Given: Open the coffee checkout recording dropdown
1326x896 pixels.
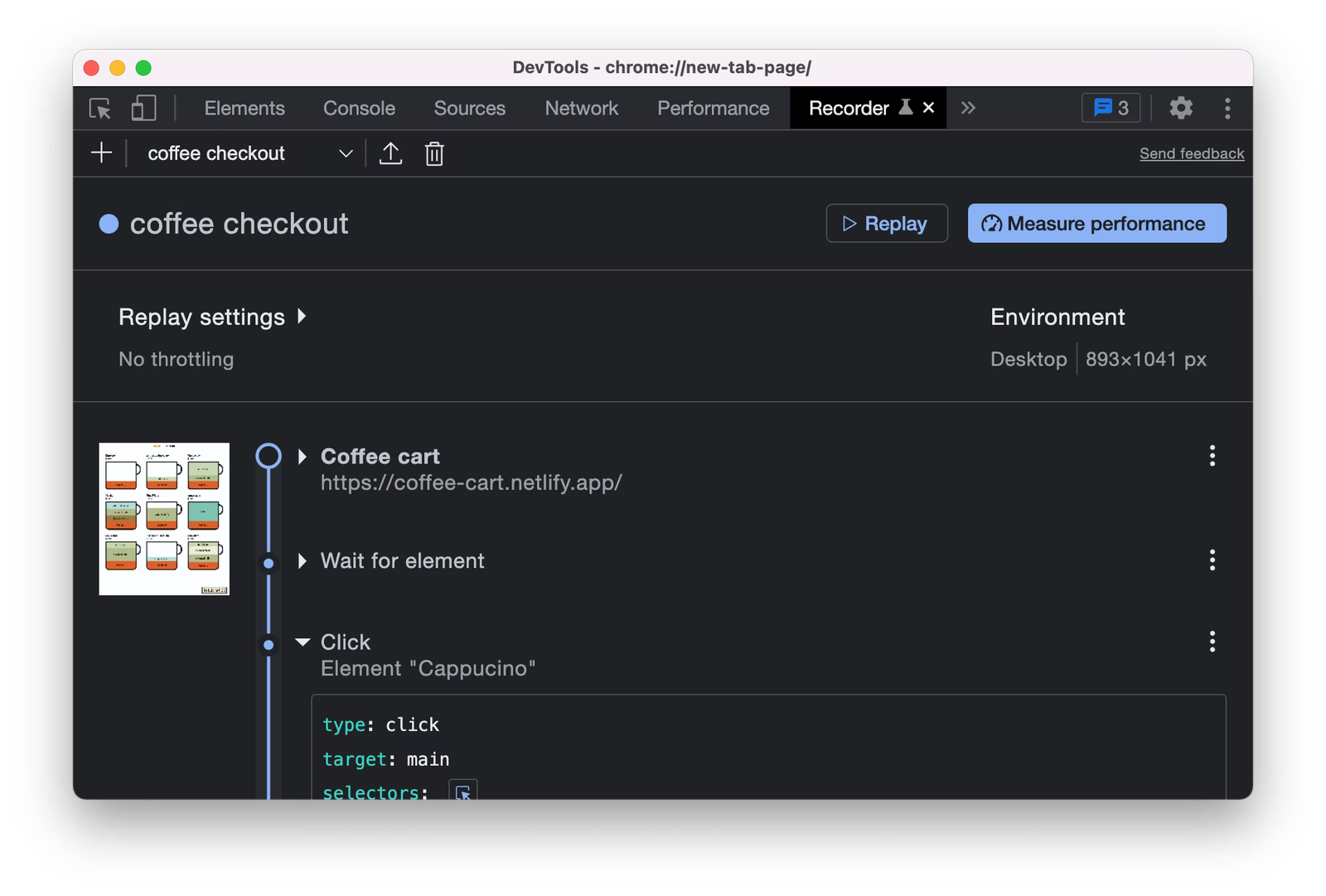Looking at the screenshot, I should click(x=250, y=153).
